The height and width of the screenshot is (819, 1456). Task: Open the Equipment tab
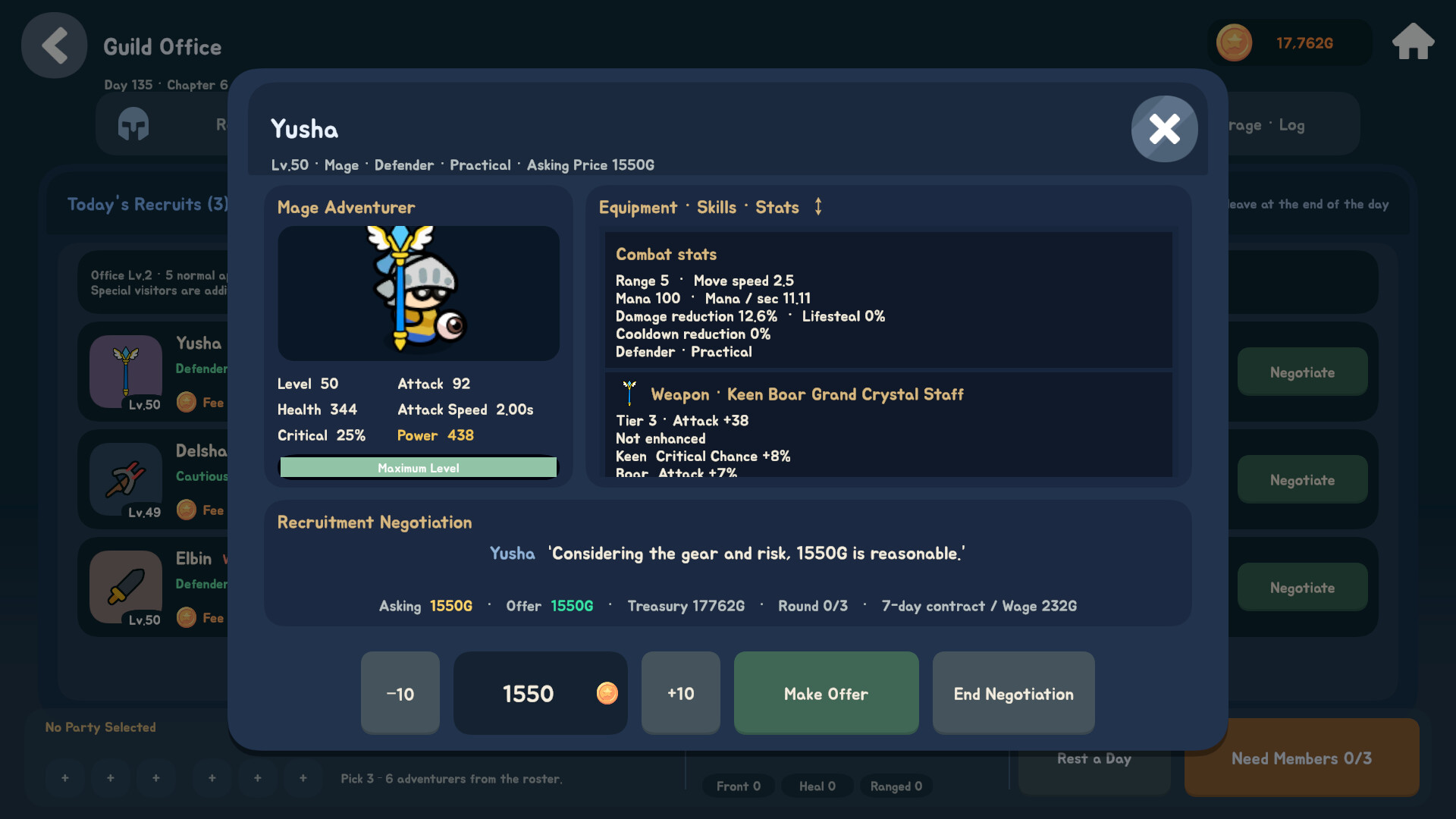point(638,208)
